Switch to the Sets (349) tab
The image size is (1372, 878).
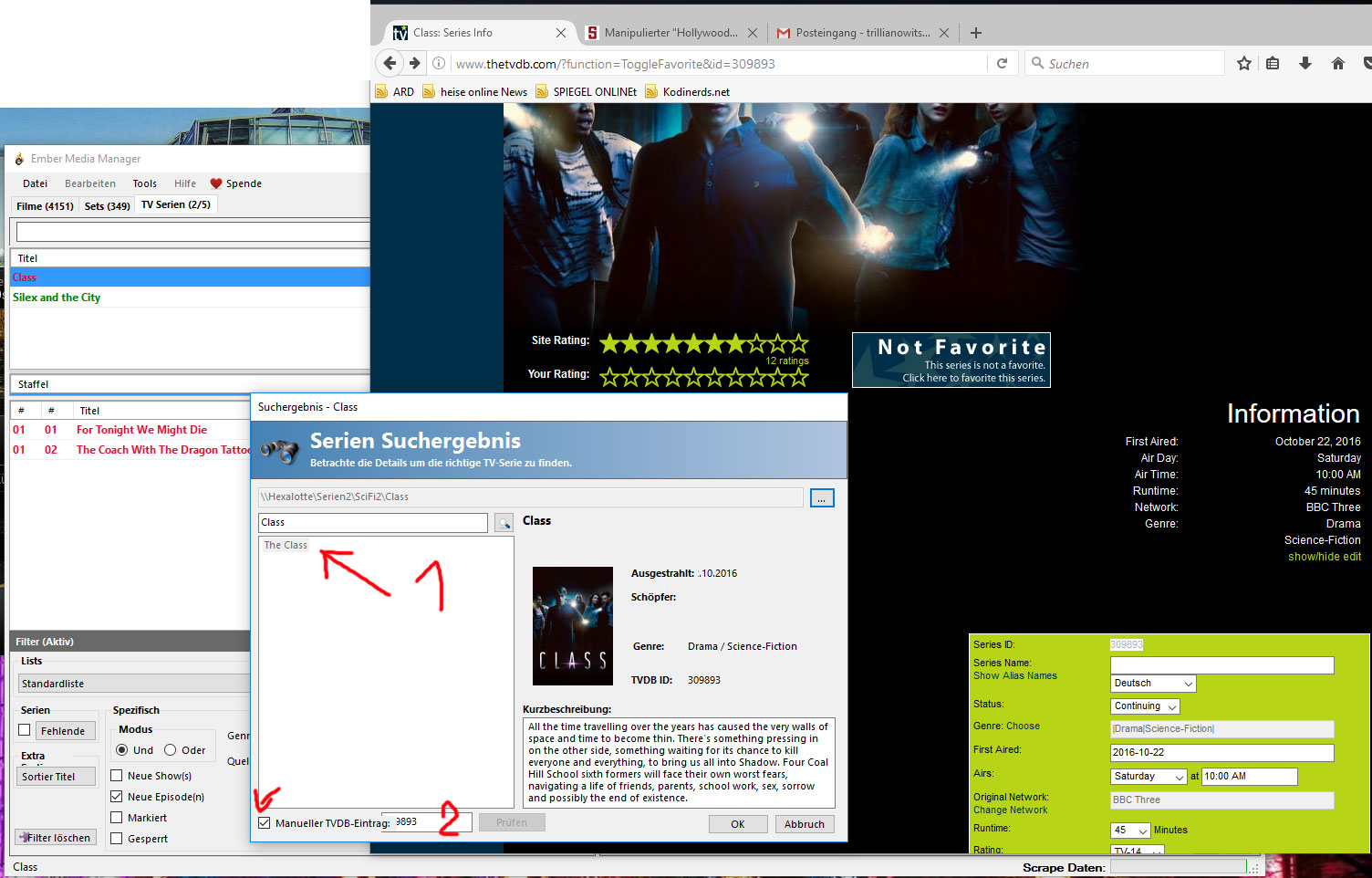pyautogui.click(x=107, y=206)
